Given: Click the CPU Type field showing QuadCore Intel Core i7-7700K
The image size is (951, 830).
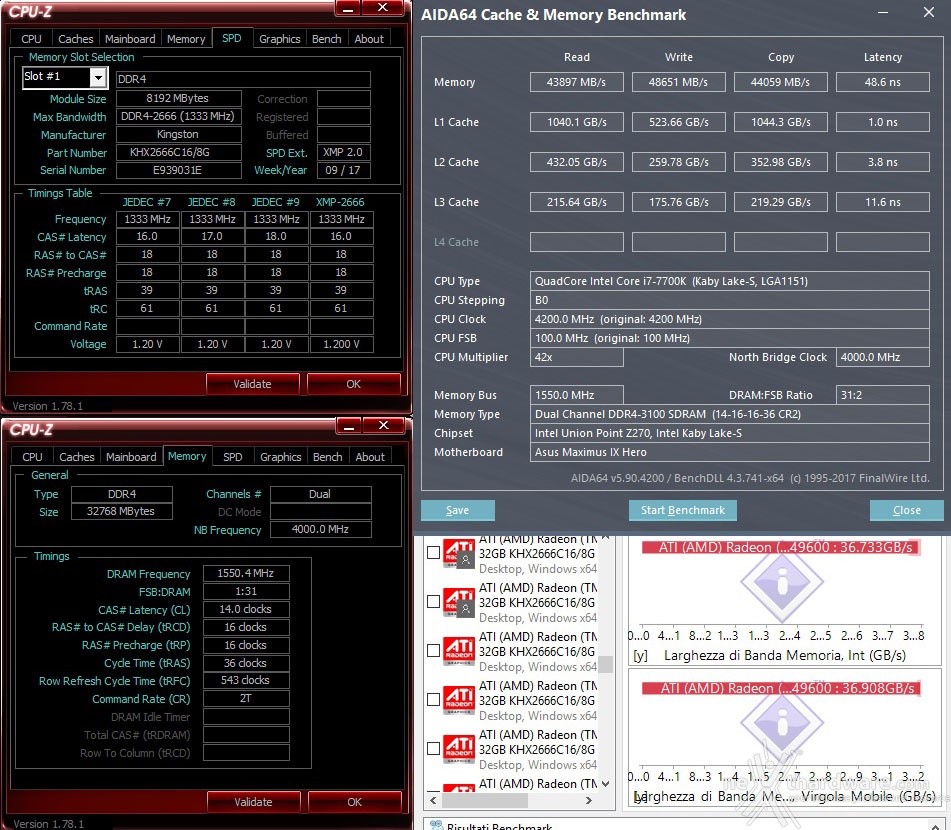Looking at the screenshot, I should [730, 281].
